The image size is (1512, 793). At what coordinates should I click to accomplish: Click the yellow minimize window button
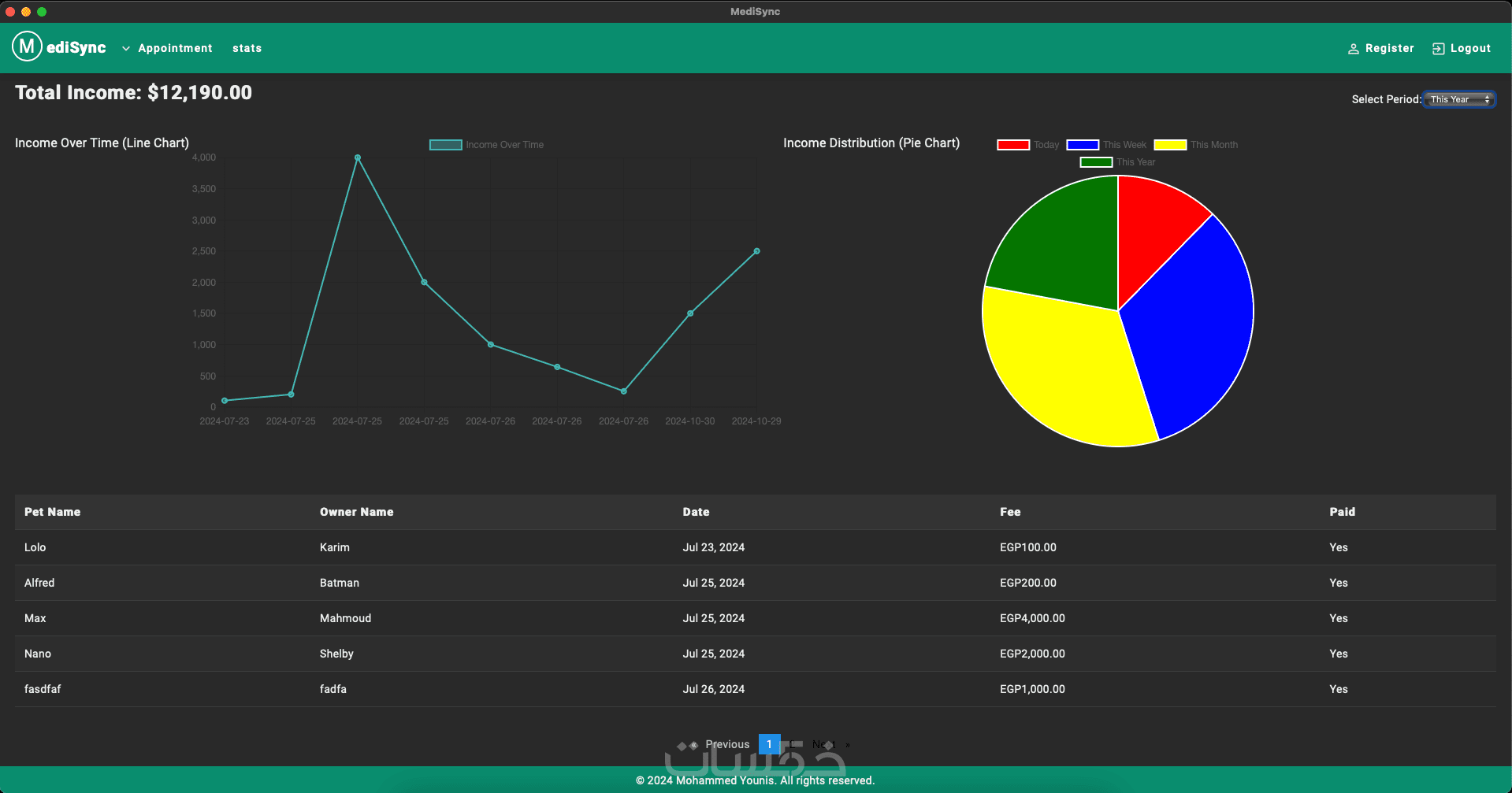pos(26,12)
